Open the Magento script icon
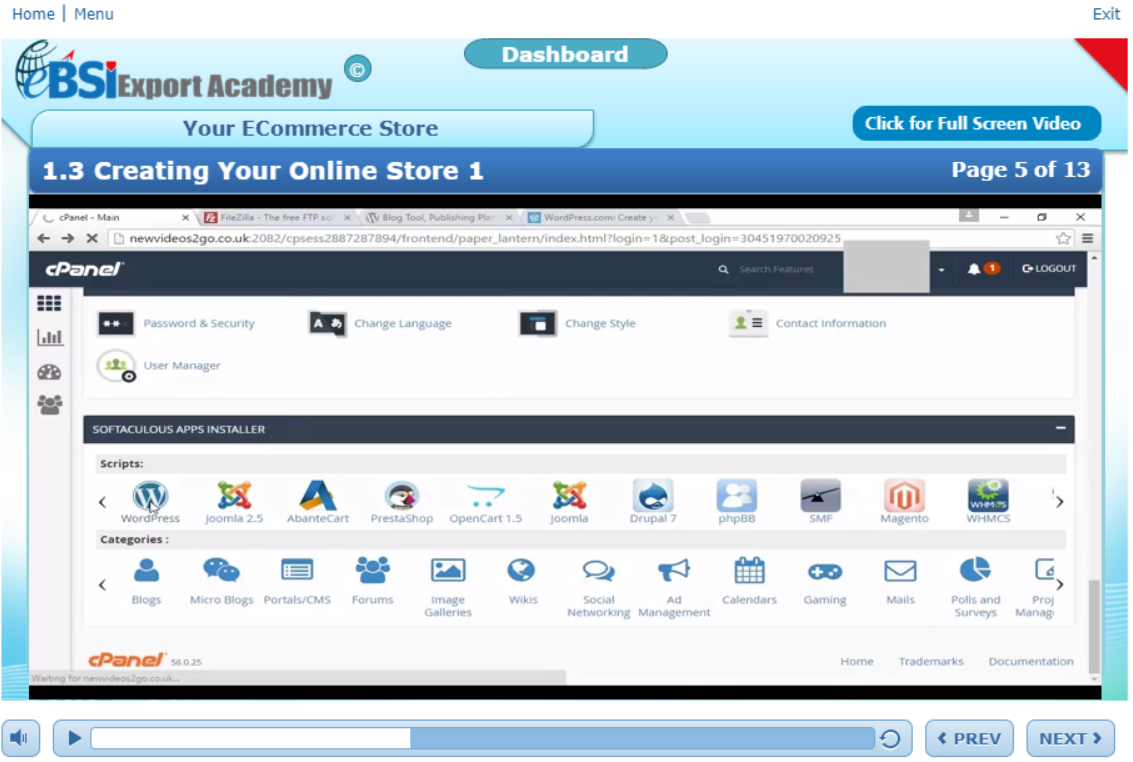The height and width of the screenshot is (762, 1133). point(904,502)
